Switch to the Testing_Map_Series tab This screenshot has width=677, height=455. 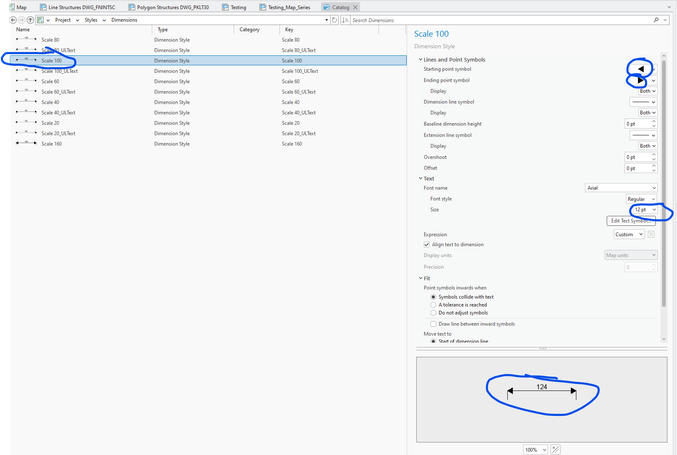[x=285, y=7]
